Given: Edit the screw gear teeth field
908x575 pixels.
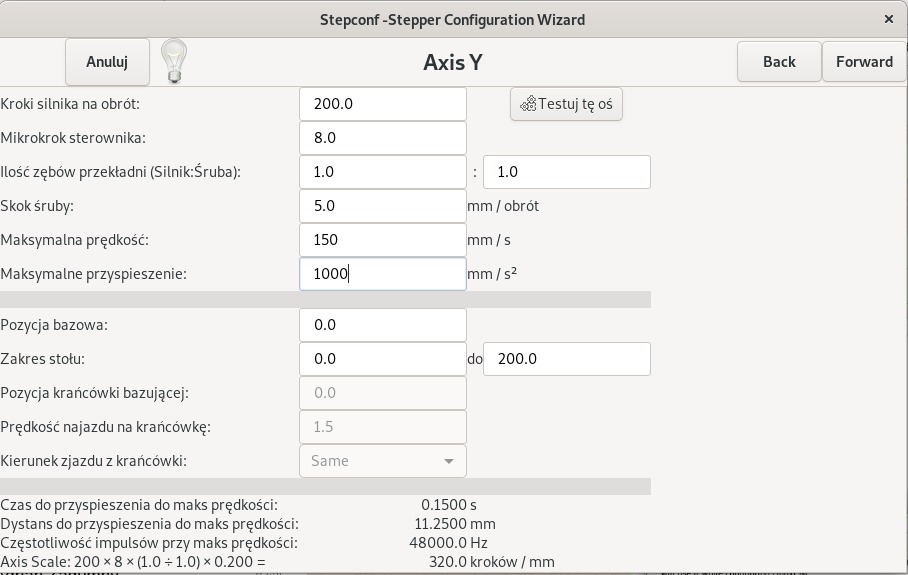Looking at the screenshot, I should click(x=567, y=172).
